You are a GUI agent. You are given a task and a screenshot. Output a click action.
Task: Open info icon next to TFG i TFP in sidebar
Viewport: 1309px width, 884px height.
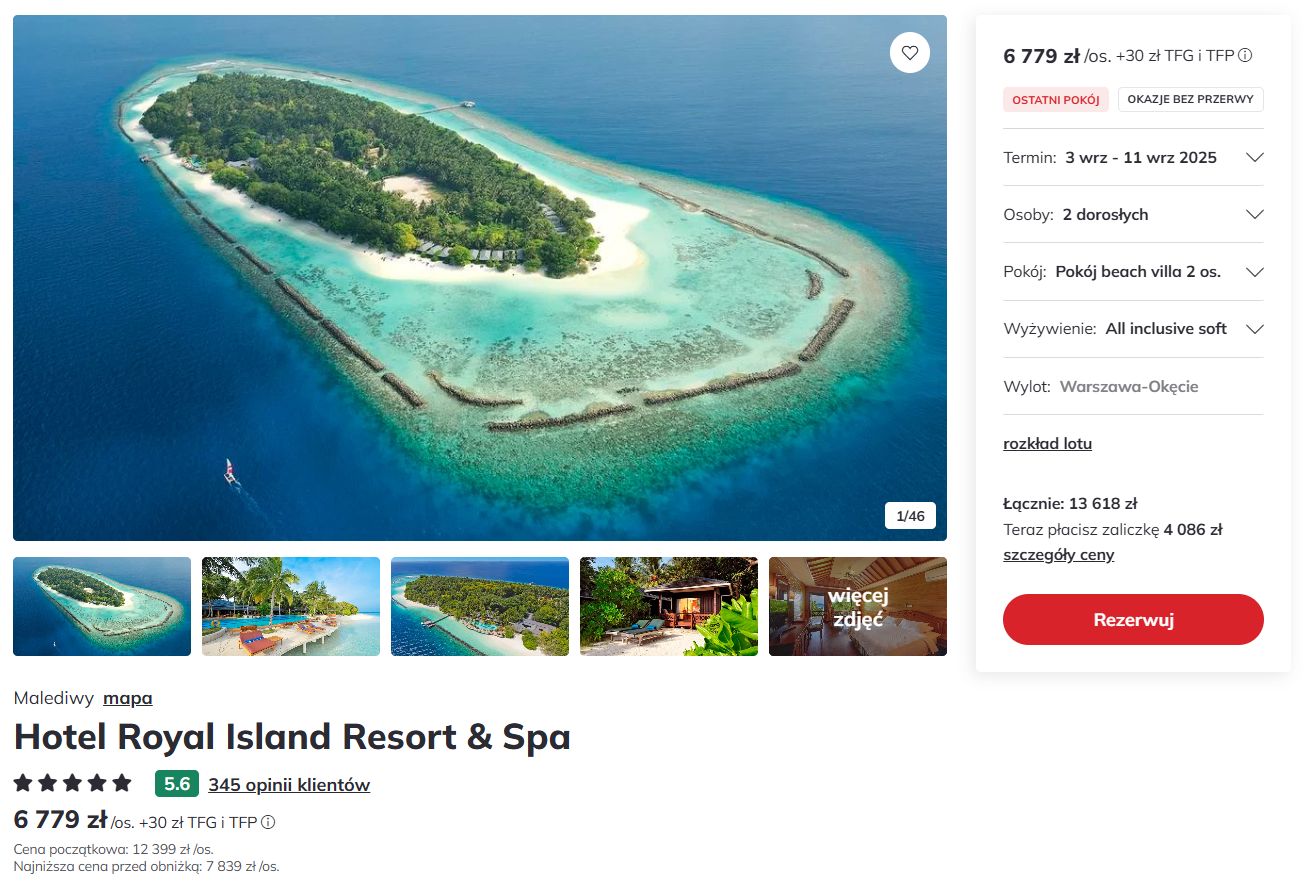point(1245,56)
